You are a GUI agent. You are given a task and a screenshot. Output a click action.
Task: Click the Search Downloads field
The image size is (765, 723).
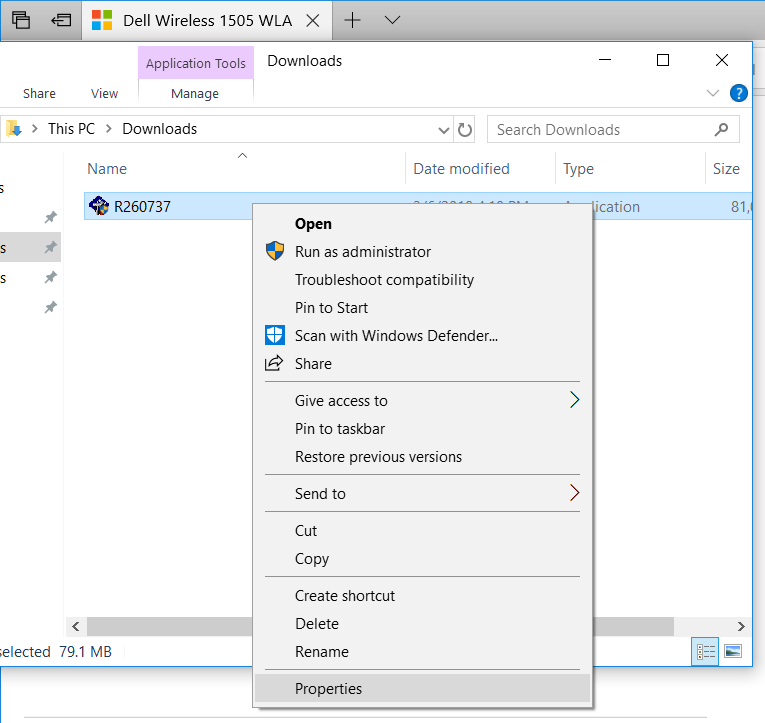click(613, 130)
